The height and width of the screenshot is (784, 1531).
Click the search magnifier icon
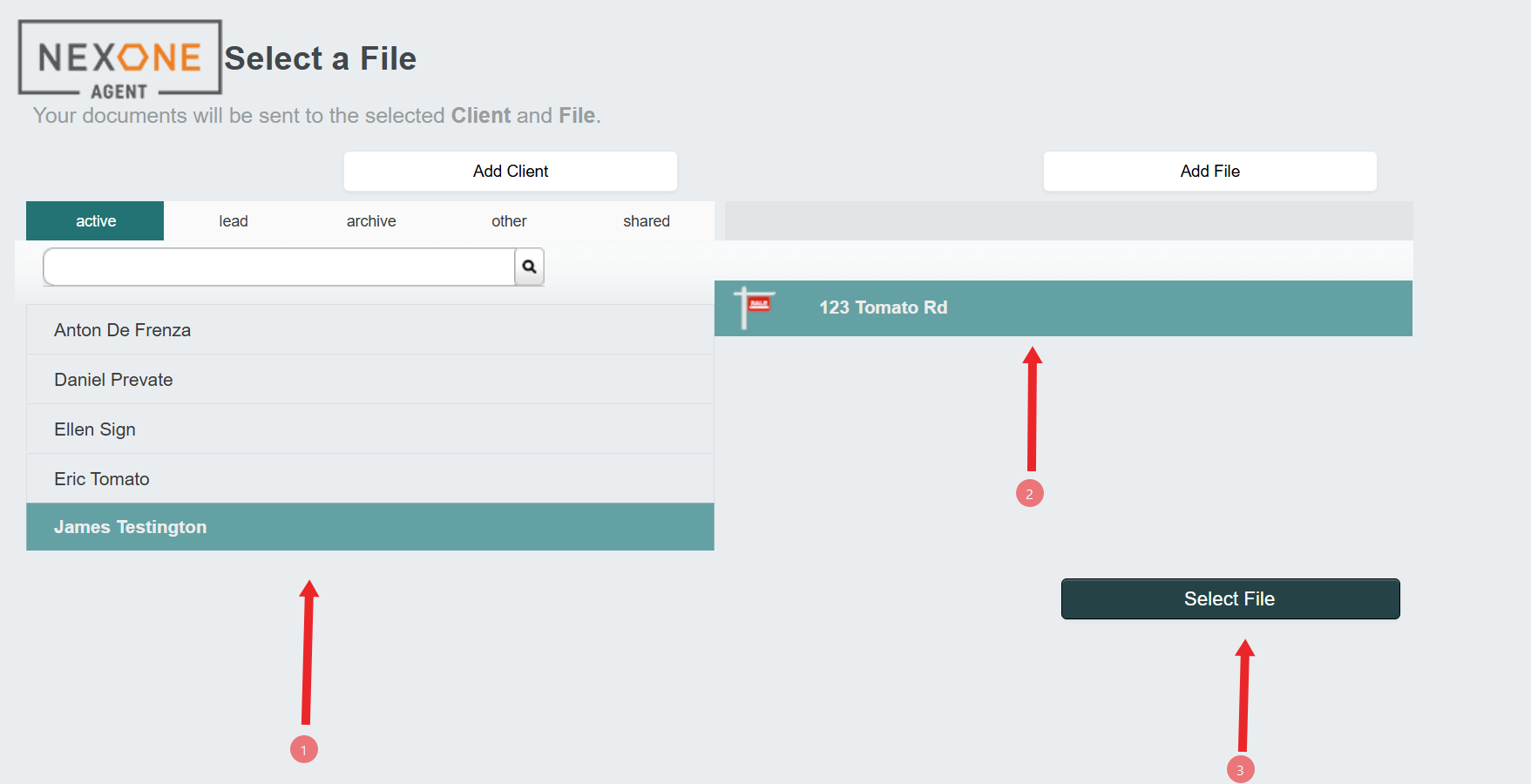click(x=529, y=267)
